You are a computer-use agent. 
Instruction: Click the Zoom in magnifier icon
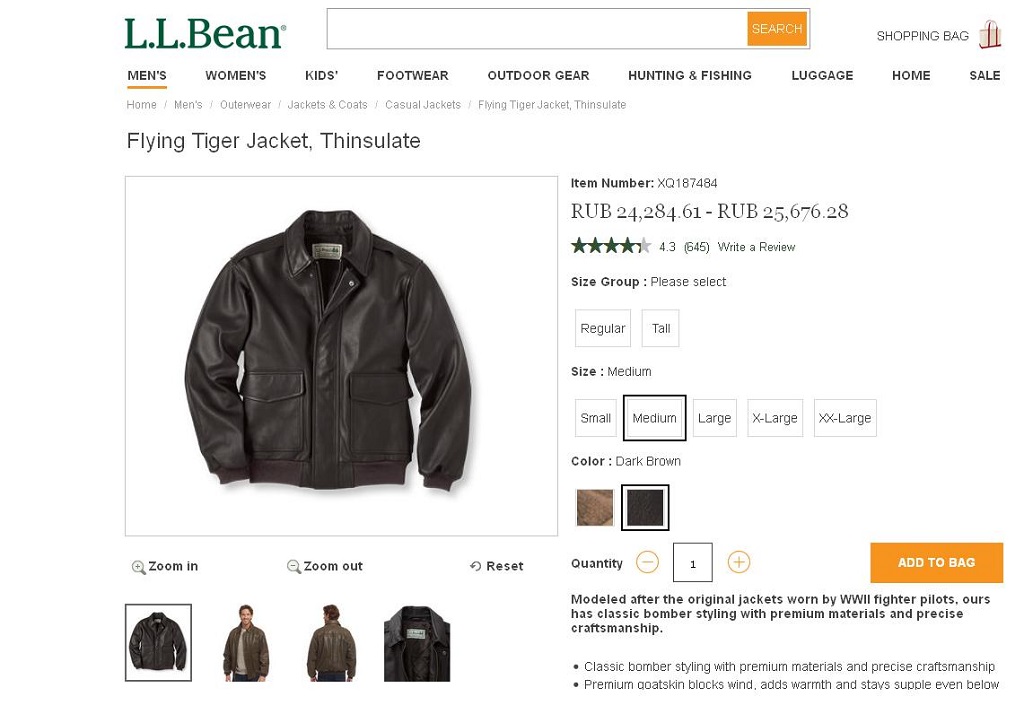139,567
